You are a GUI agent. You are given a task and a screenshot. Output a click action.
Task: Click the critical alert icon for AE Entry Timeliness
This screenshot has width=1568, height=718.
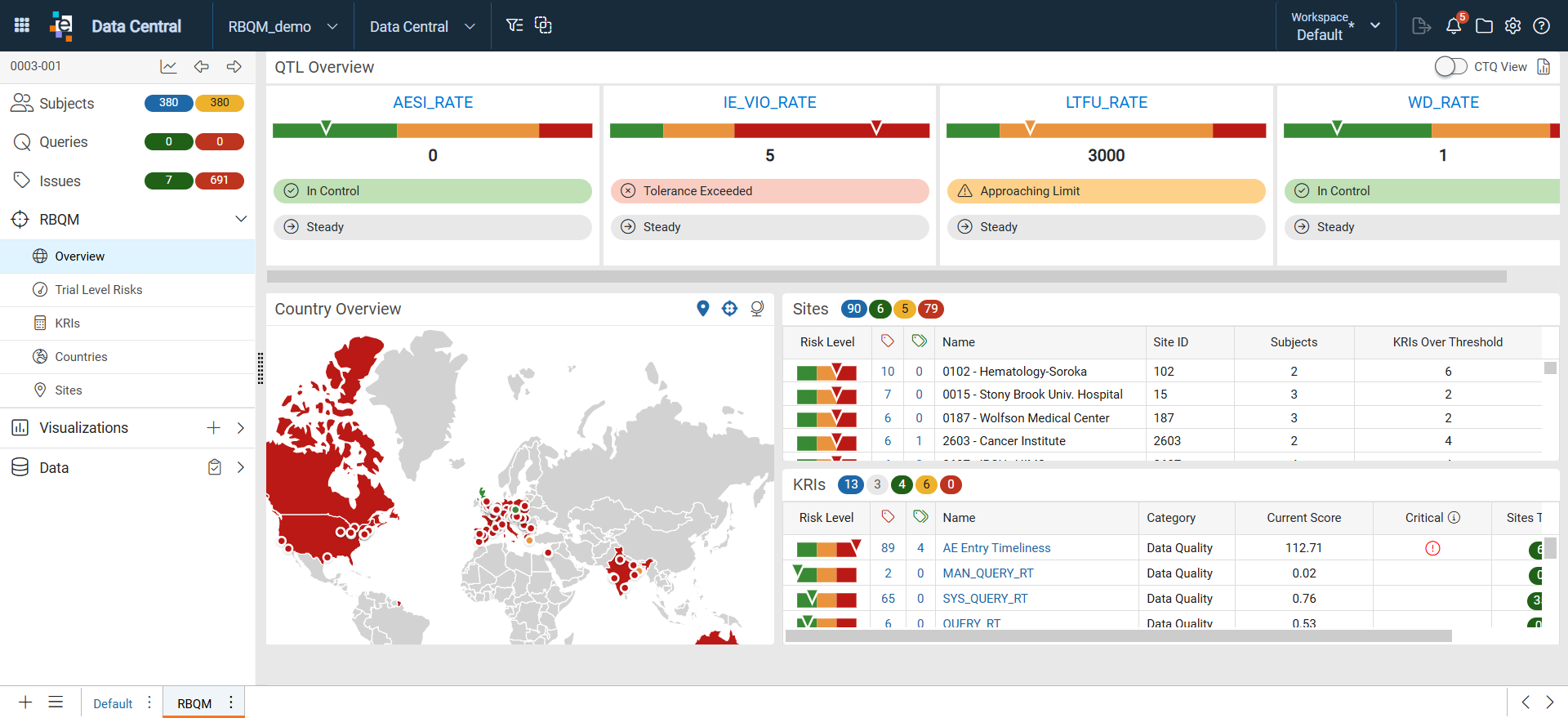1432,548
